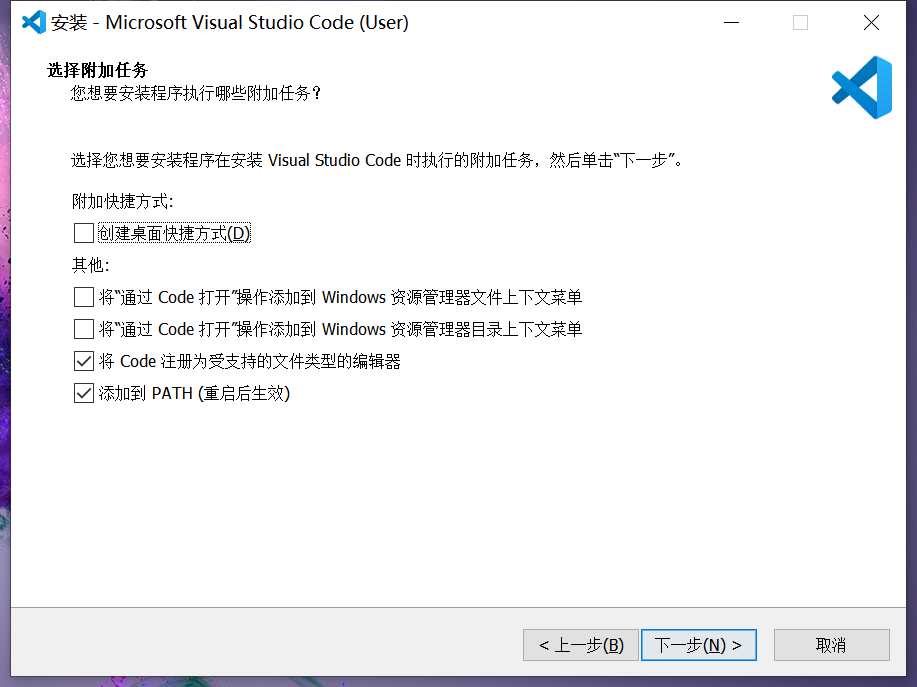Image resolution: width=917 pixels, height=687 pixels.
Task: Click the VS Code icon in title bar
Action: (x=29, y=21)
